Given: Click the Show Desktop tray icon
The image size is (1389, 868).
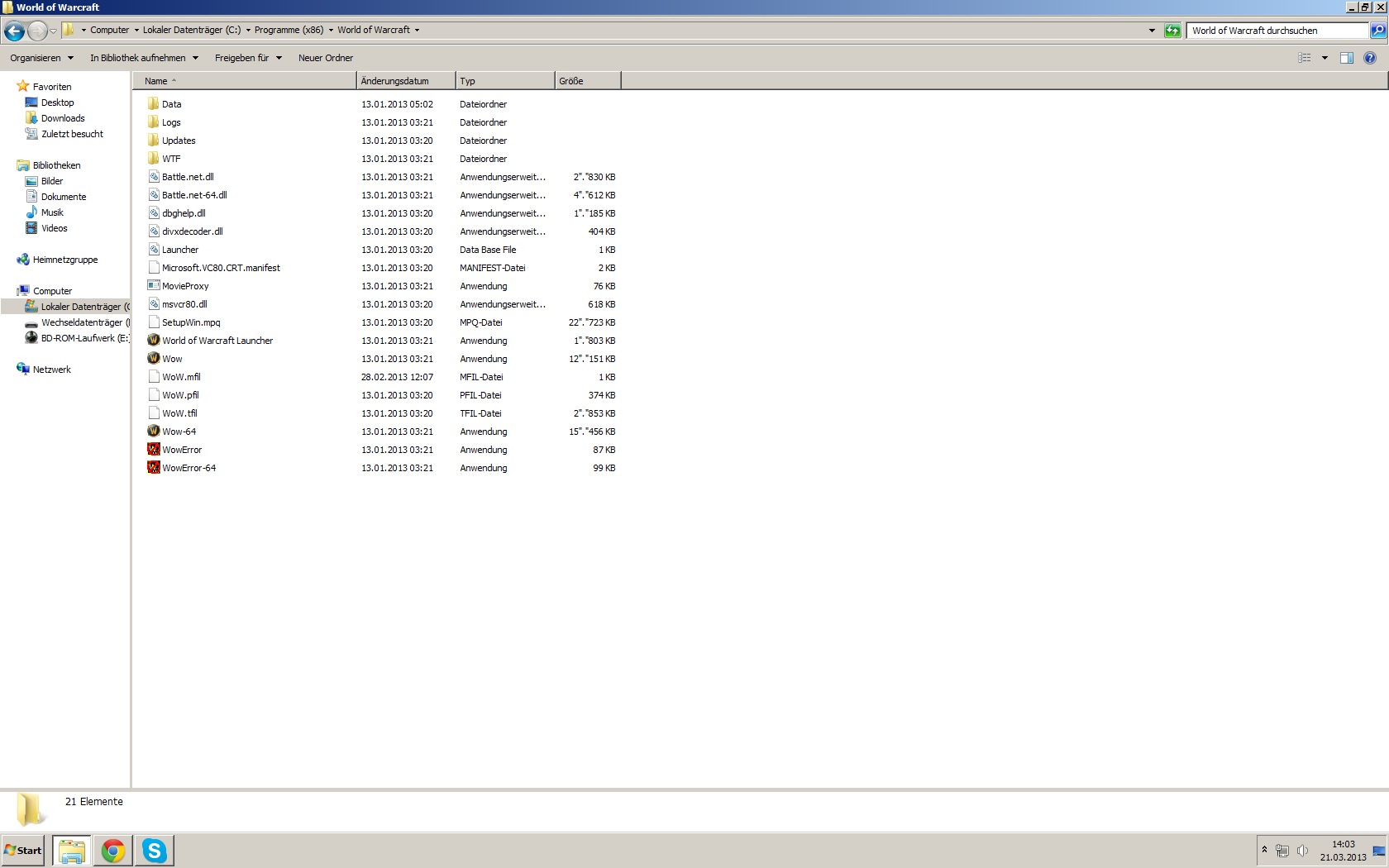Looking at the screenshot, I should [x=1379, y=851].
